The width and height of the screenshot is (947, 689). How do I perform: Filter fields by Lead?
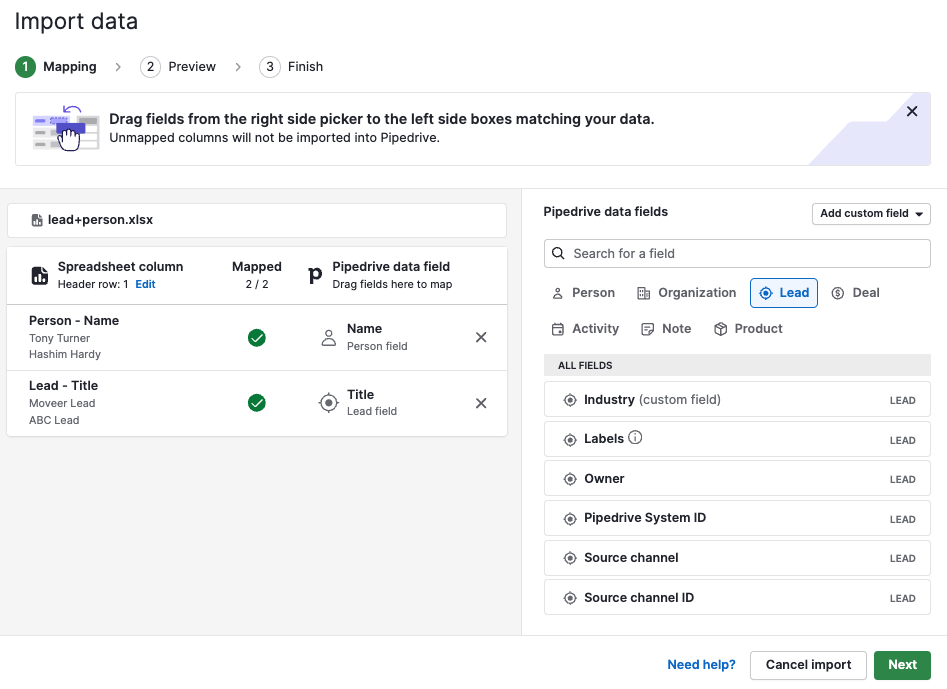point(784,293)
